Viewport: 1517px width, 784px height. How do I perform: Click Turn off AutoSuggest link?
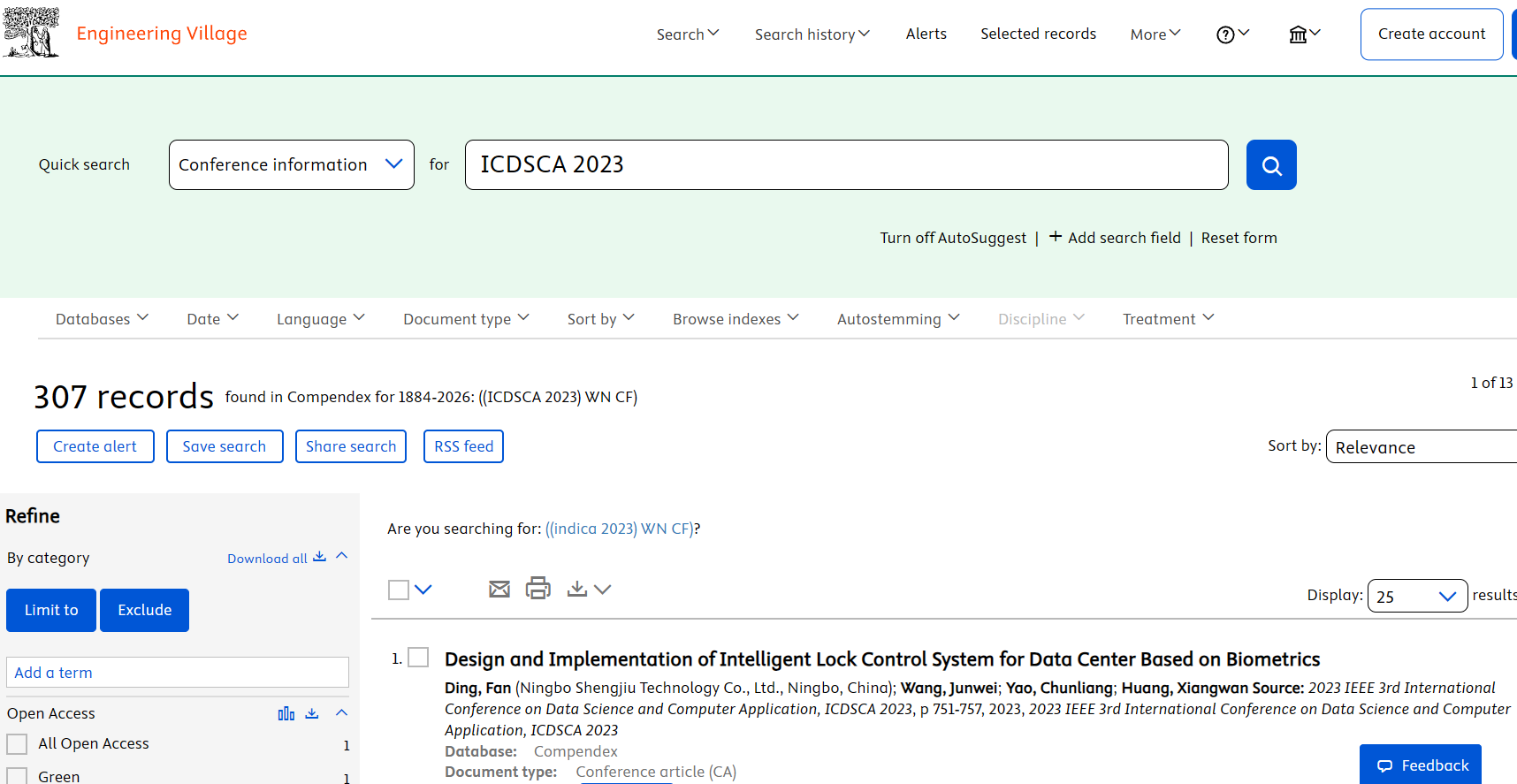(953, 238)
